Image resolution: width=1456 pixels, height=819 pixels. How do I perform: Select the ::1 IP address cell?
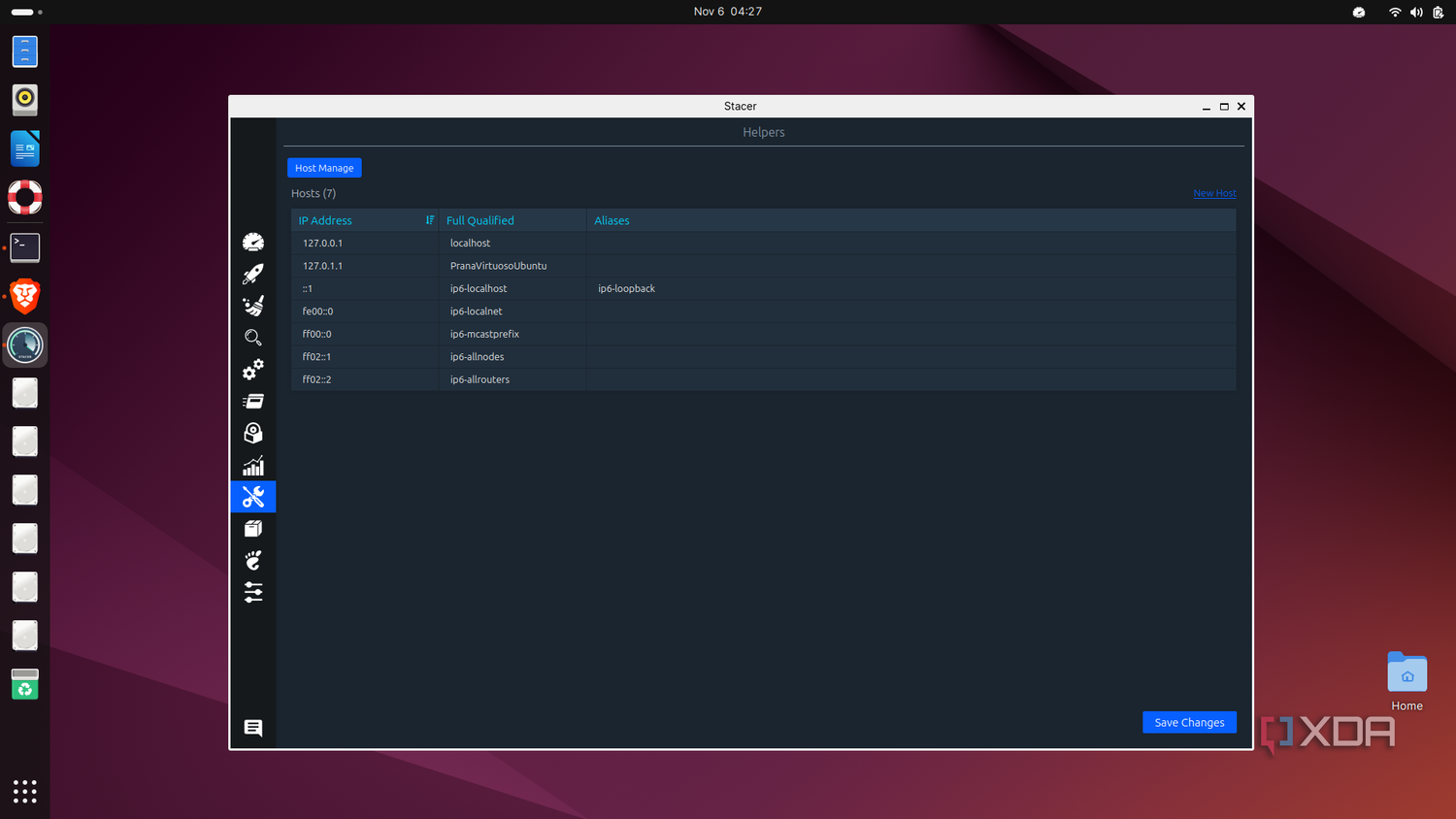coord(365,289)
